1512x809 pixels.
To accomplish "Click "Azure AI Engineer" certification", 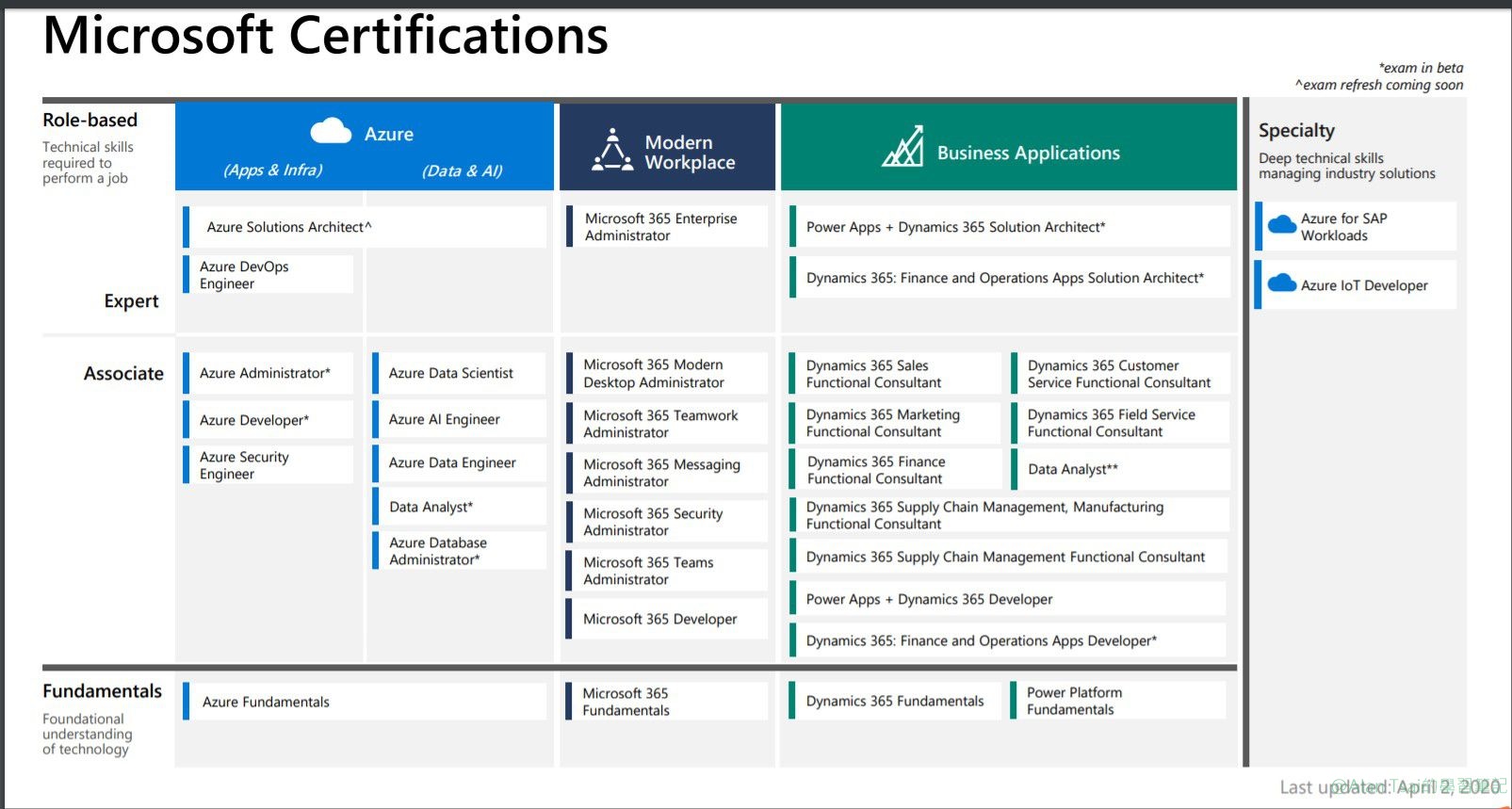I will pyautogui.click(x=459, y=419).
